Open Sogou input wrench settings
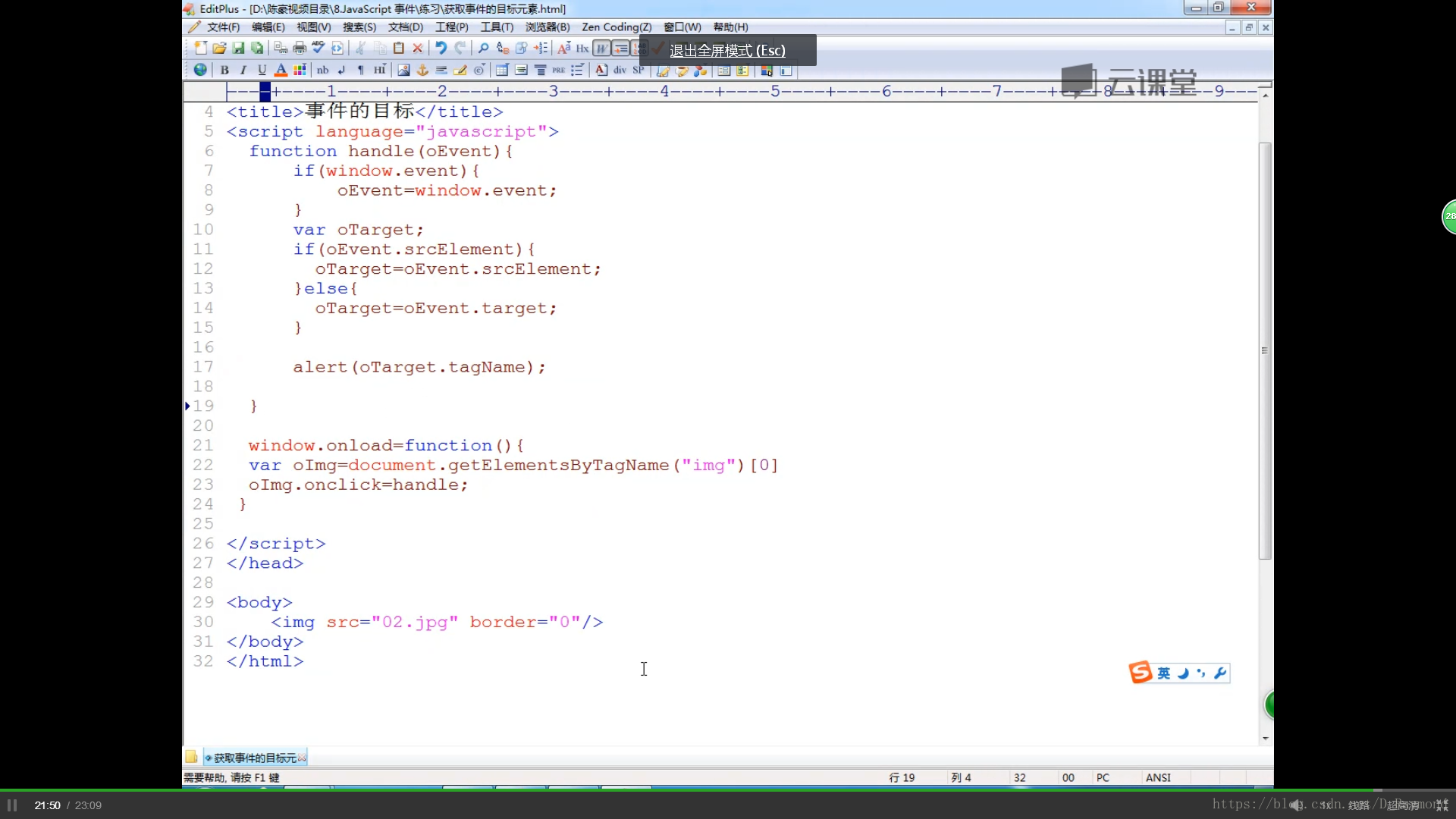Image resolution: width=1456 pixels, height=819 pixels. coord(1220,673)
